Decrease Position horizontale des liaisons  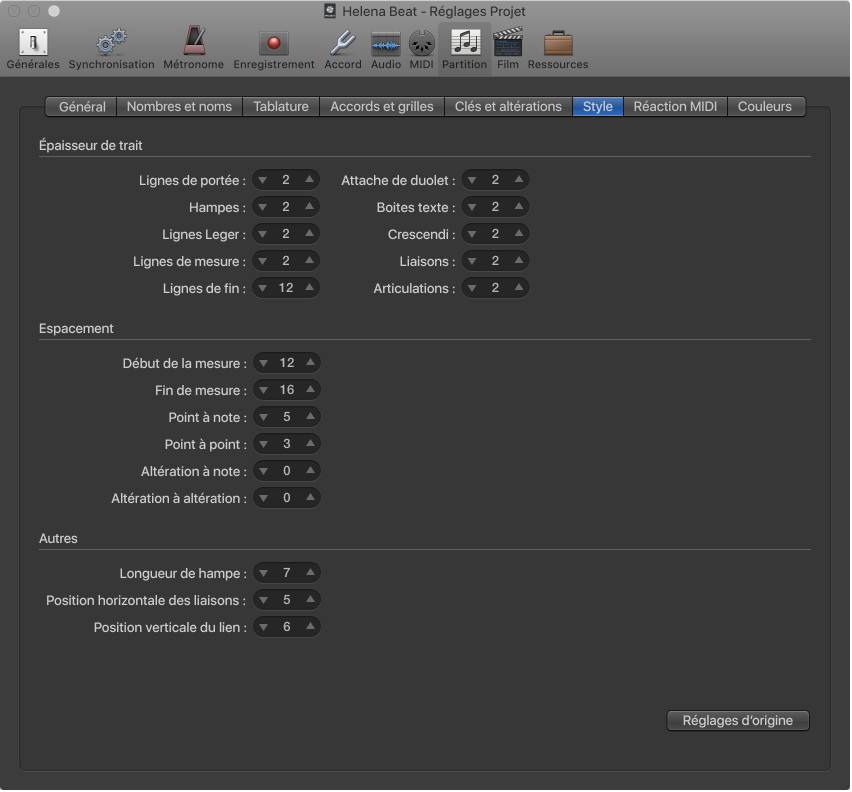[x=264, y=600]
